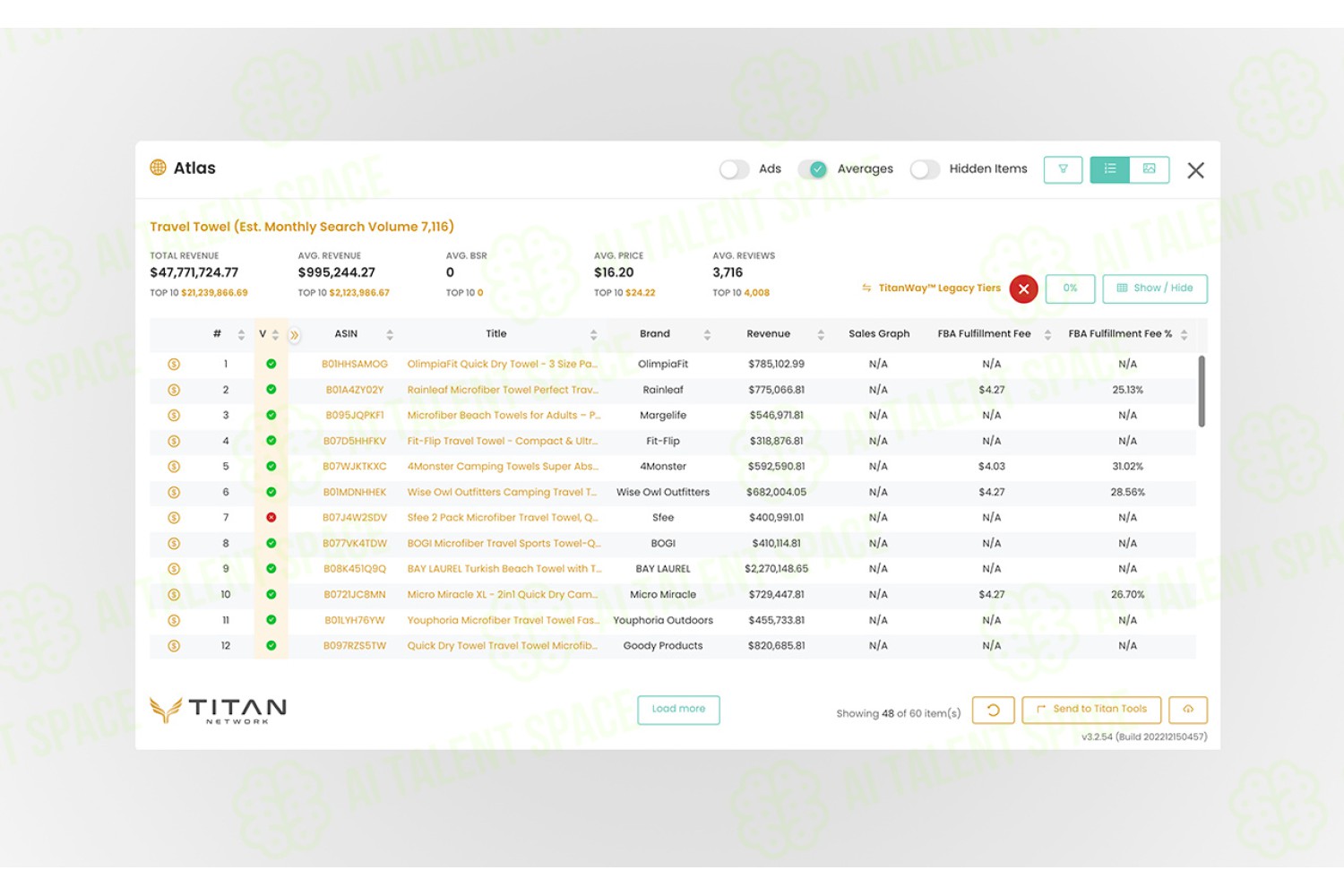
Task: Click revenue cell $785,102.99
Action: pyautogui.click(x=776, y=365)
